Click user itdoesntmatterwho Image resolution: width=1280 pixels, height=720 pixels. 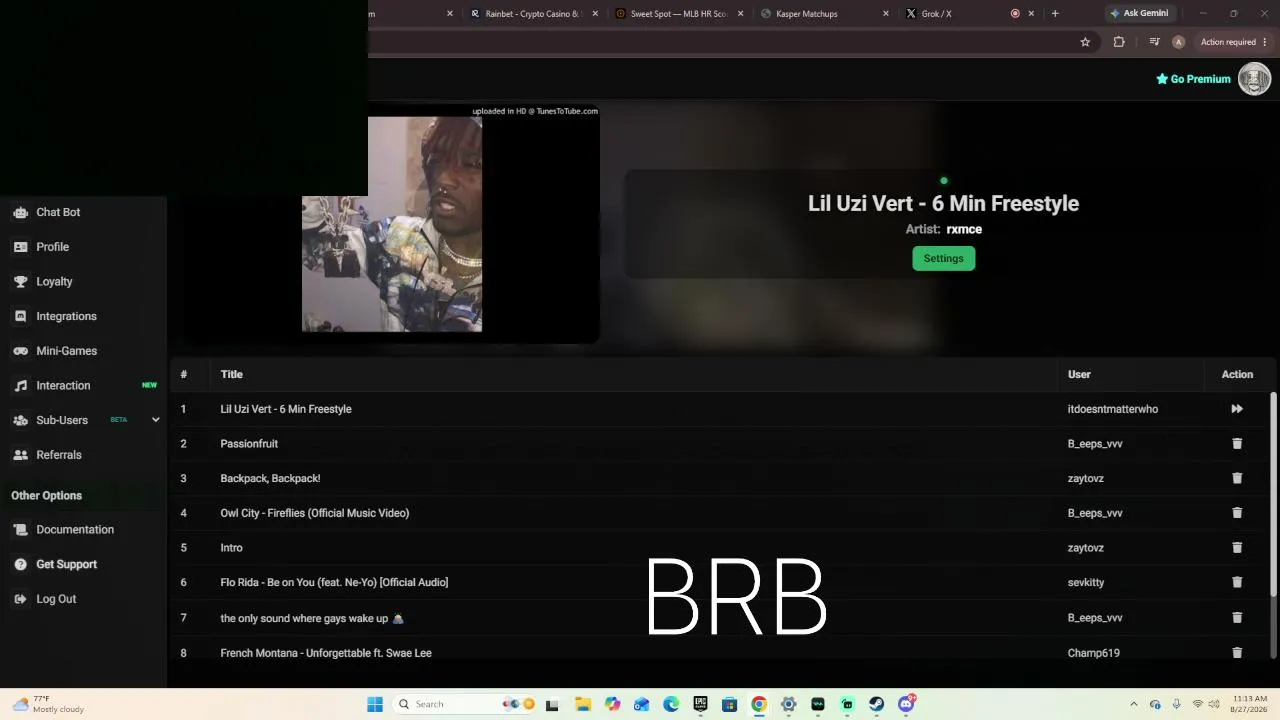click(1113, 409)
